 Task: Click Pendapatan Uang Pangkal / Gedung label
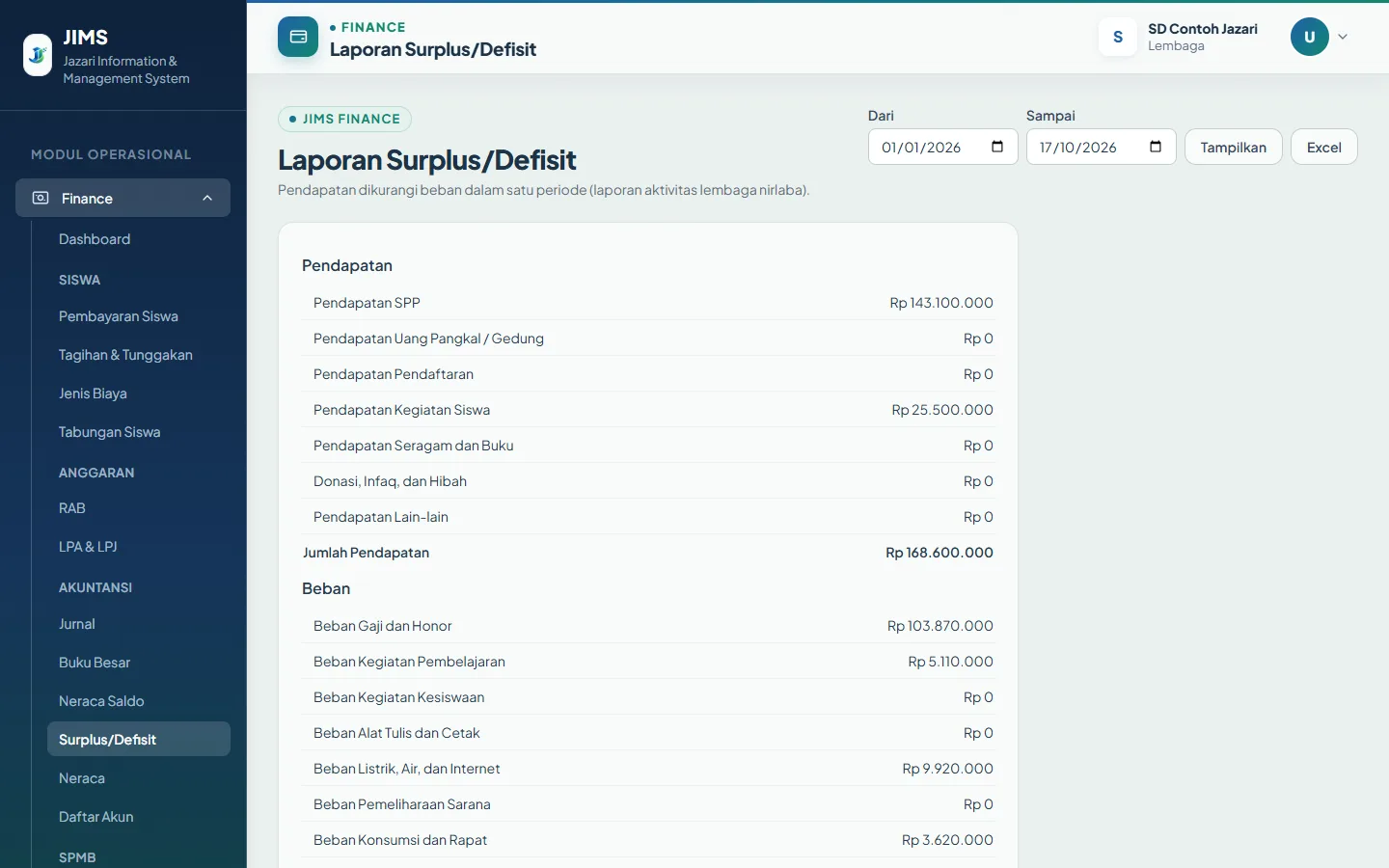(428, 339)
